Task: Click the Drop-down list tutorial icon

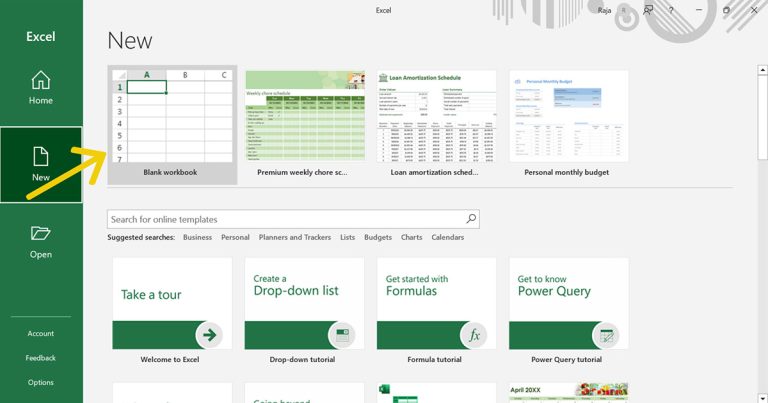Action: [x=341, y=334]
